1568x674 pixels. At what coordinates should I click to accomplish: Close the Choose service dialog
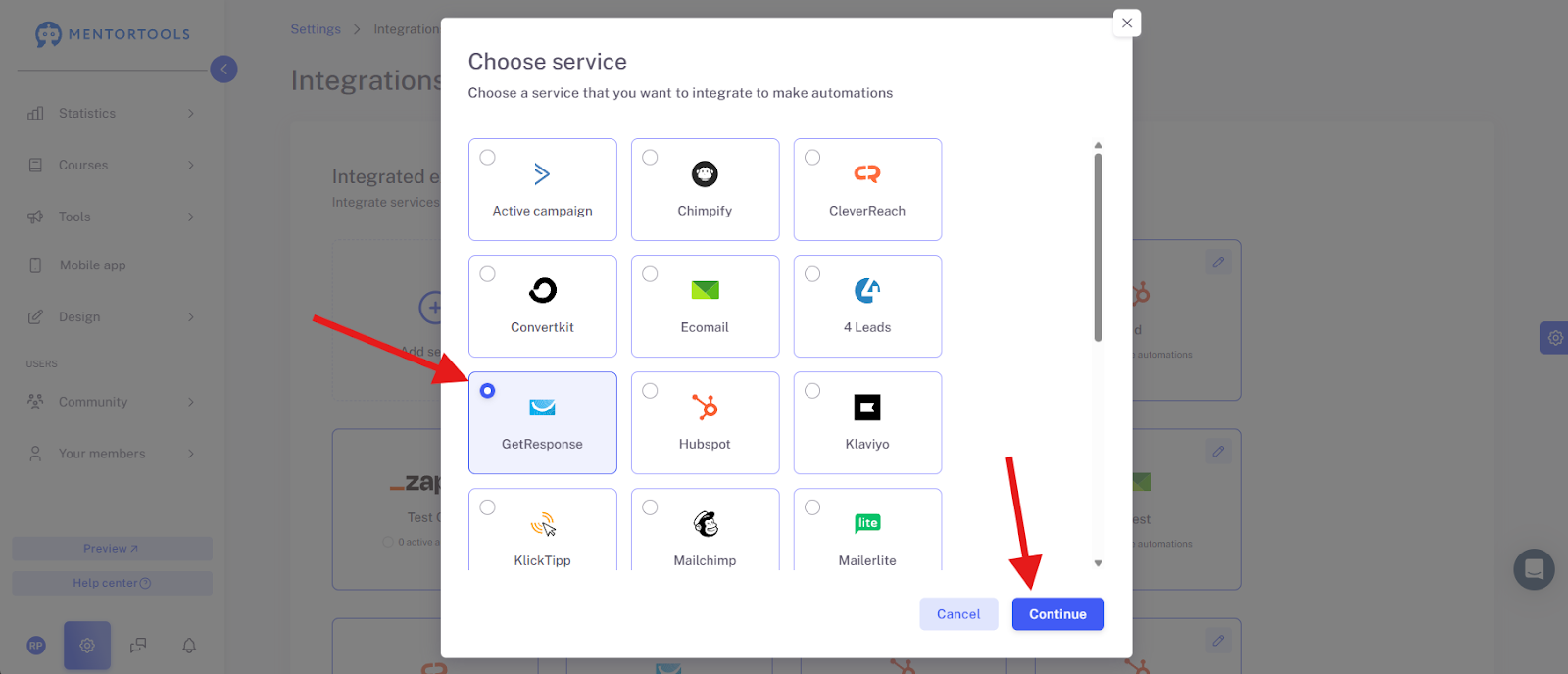(1127, 23)
